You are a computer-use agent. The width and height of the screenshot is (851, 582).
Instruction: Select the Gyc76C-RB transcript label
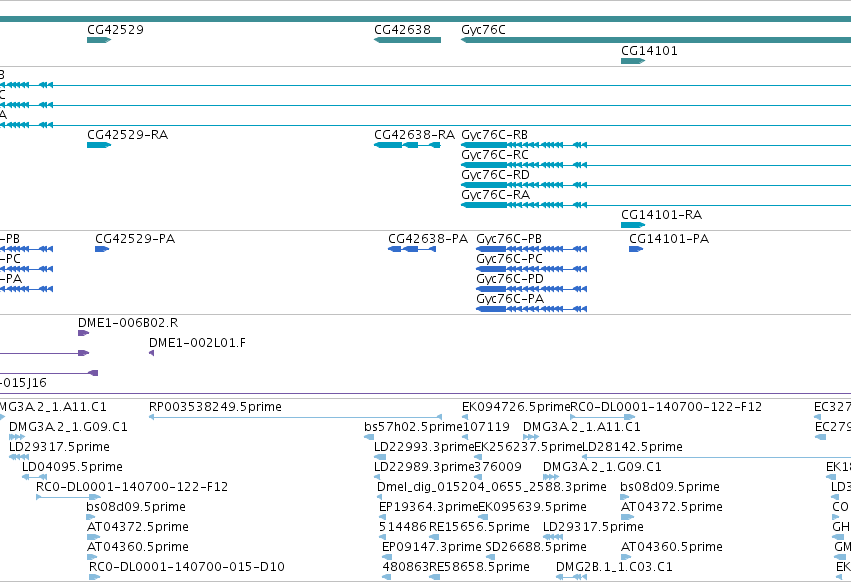point(494,135)
